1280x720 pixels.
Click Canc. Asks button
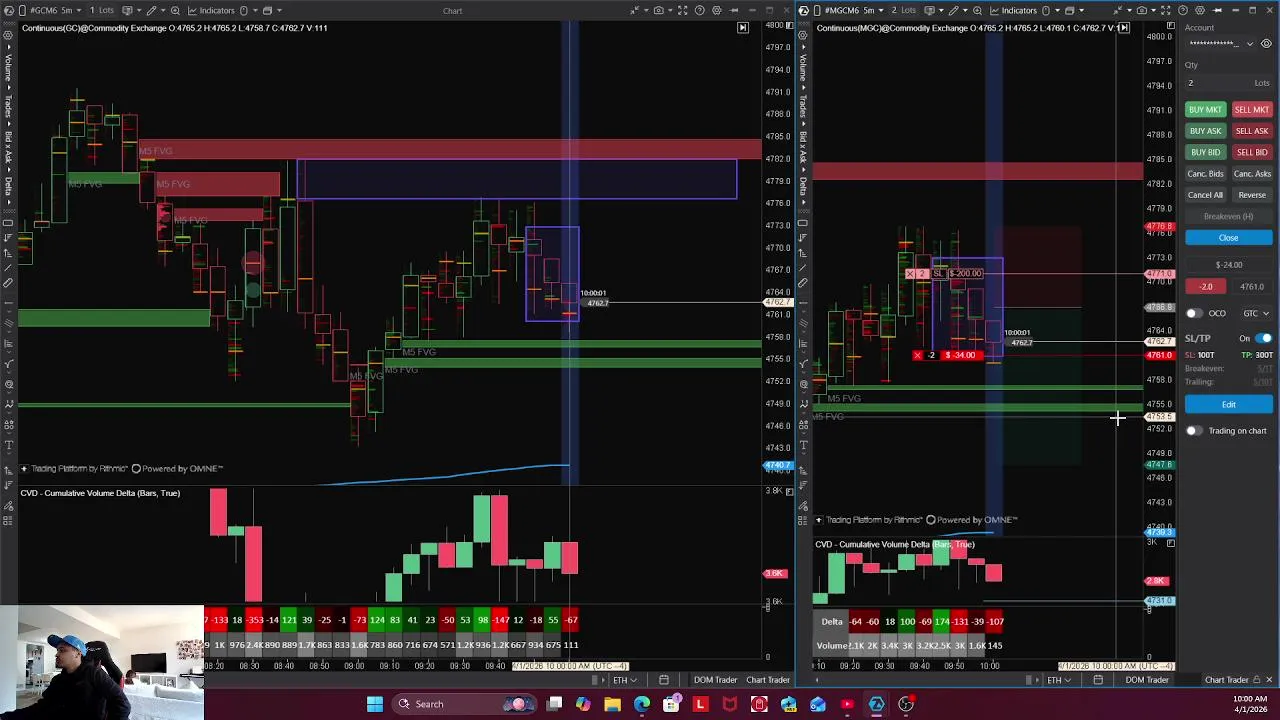(x=1251, y=174)
